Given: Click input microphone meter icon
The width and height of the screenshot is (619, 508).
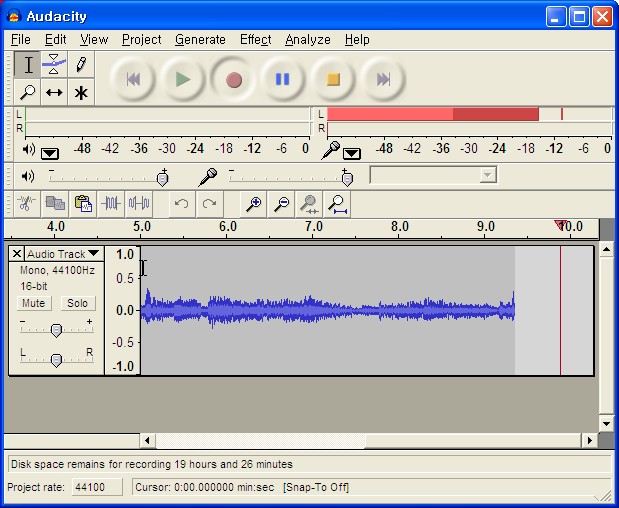Looking at the screenshot, I should coord(331,150).
